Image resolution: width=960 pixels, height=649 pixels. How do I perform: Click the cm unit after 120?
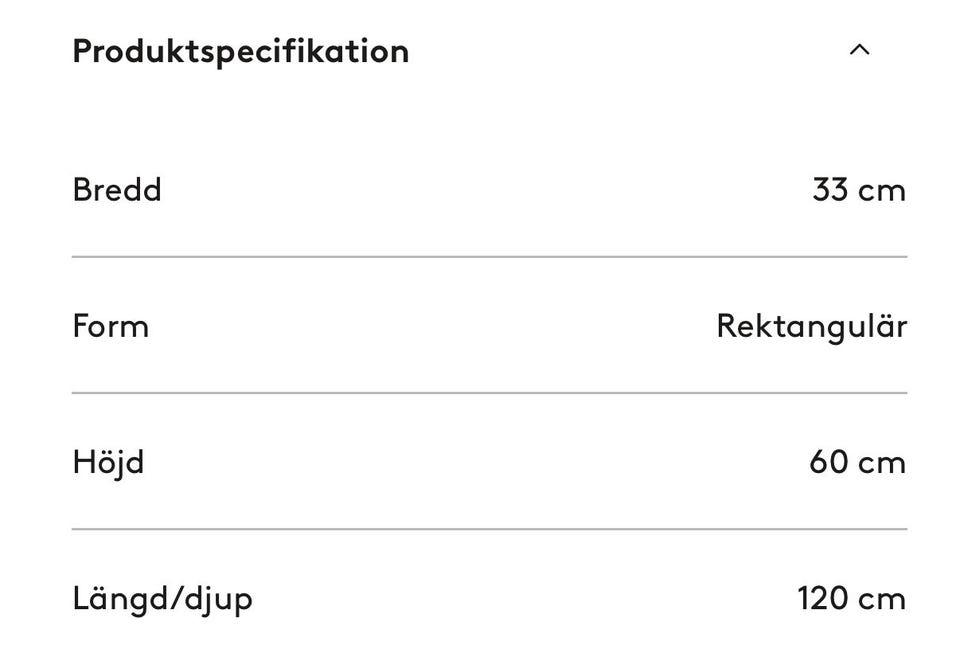tap(882, 599)
